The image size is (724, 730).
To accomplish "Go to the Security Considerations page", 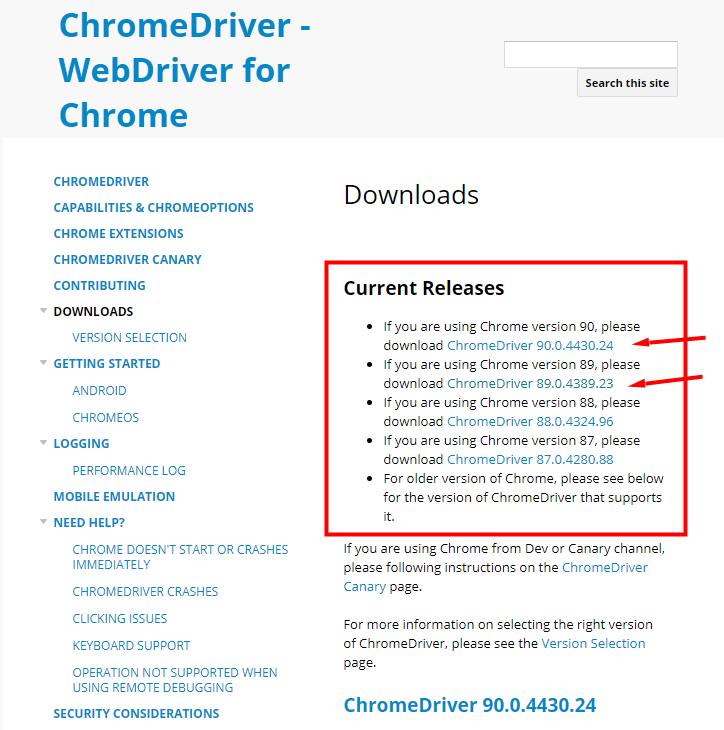I will (136, 714).
